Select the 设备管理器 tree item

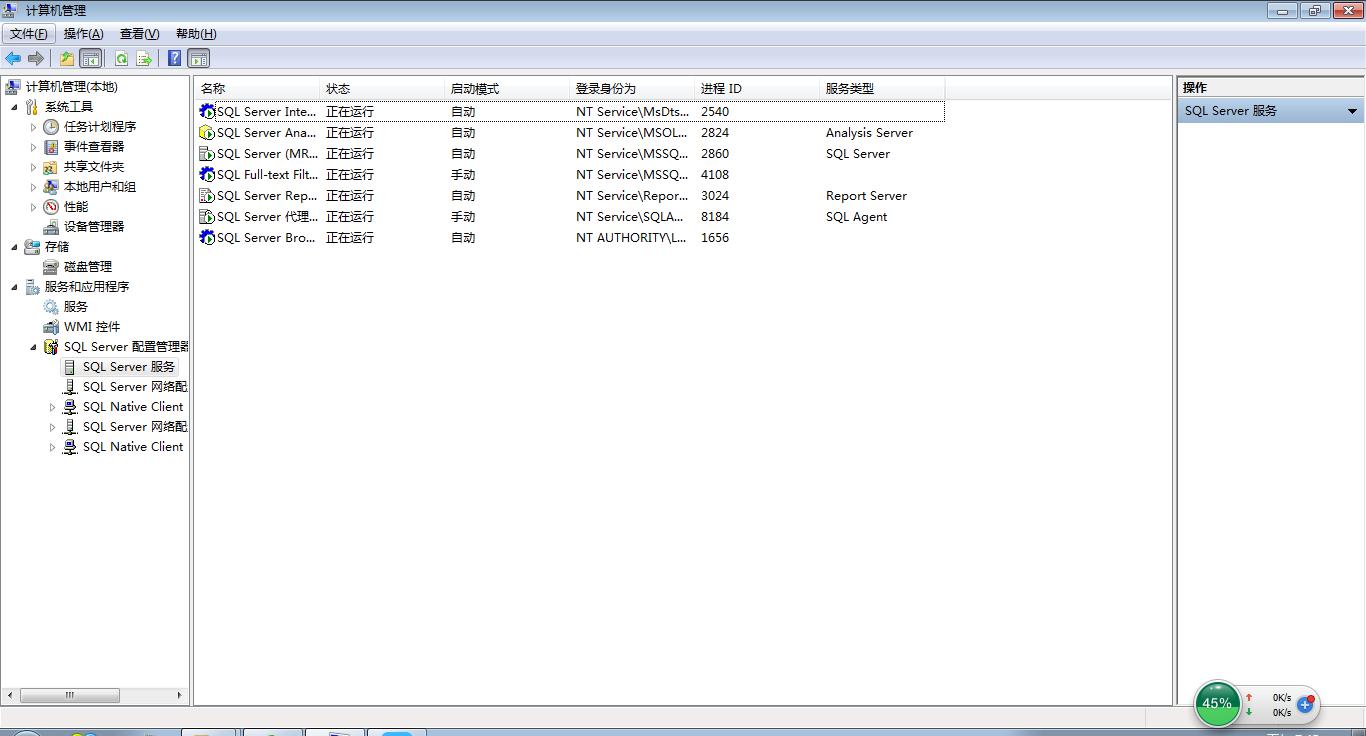pos(94,227)
